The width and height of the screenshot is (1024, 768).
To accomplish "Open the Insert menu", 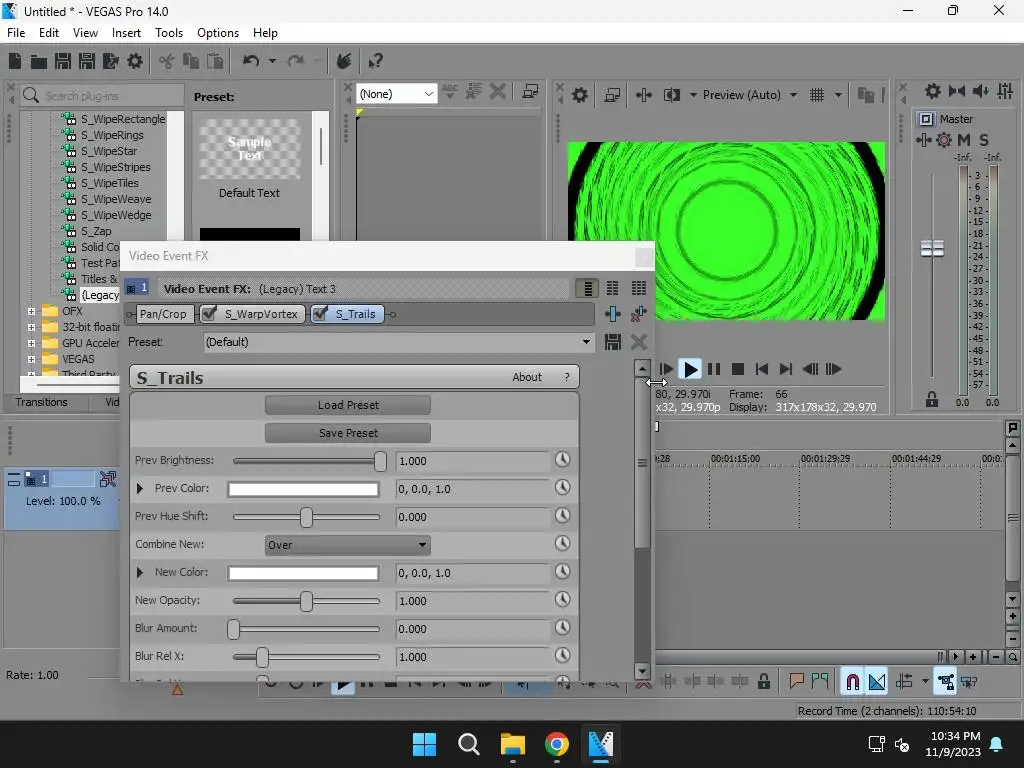I will pos(126,33).
